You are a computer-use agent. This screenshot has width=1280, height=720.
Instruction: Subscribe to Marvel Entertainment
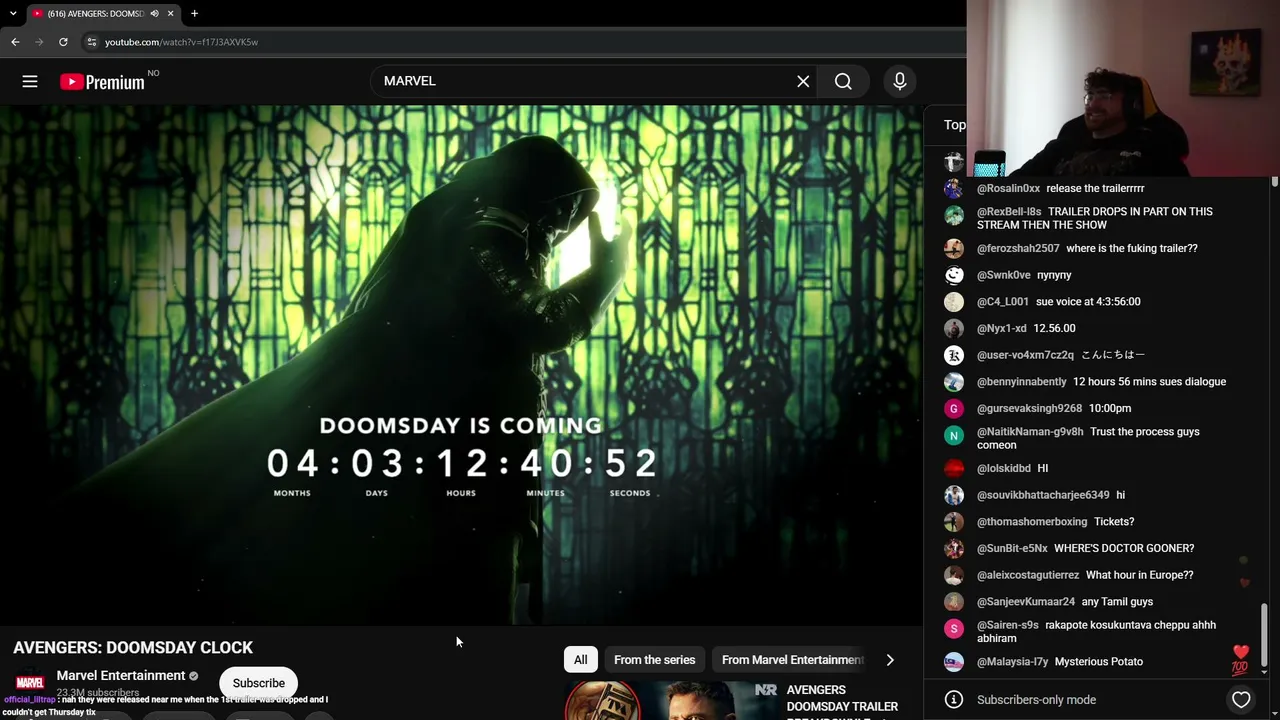click(259, 683)
